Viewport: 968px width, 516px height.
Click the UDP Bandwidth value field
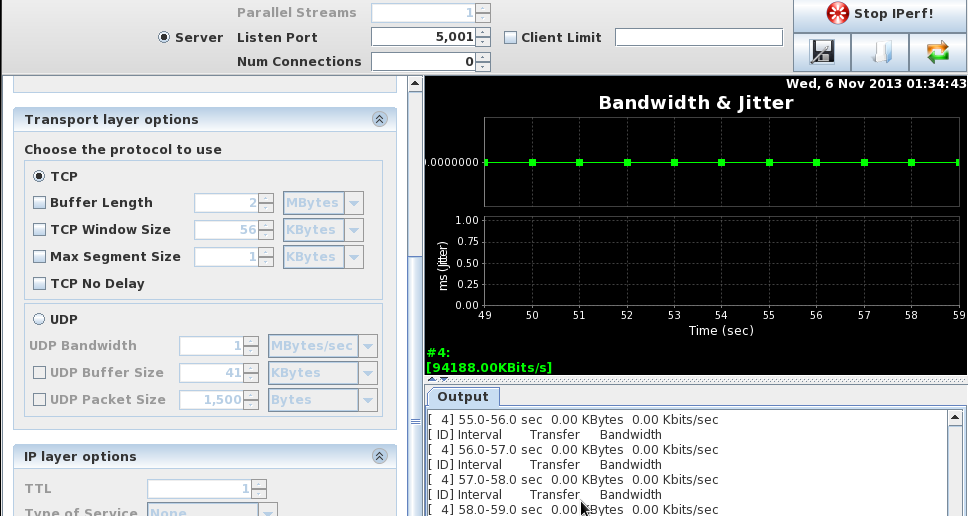pyautogui.click(x=212, y=346)
